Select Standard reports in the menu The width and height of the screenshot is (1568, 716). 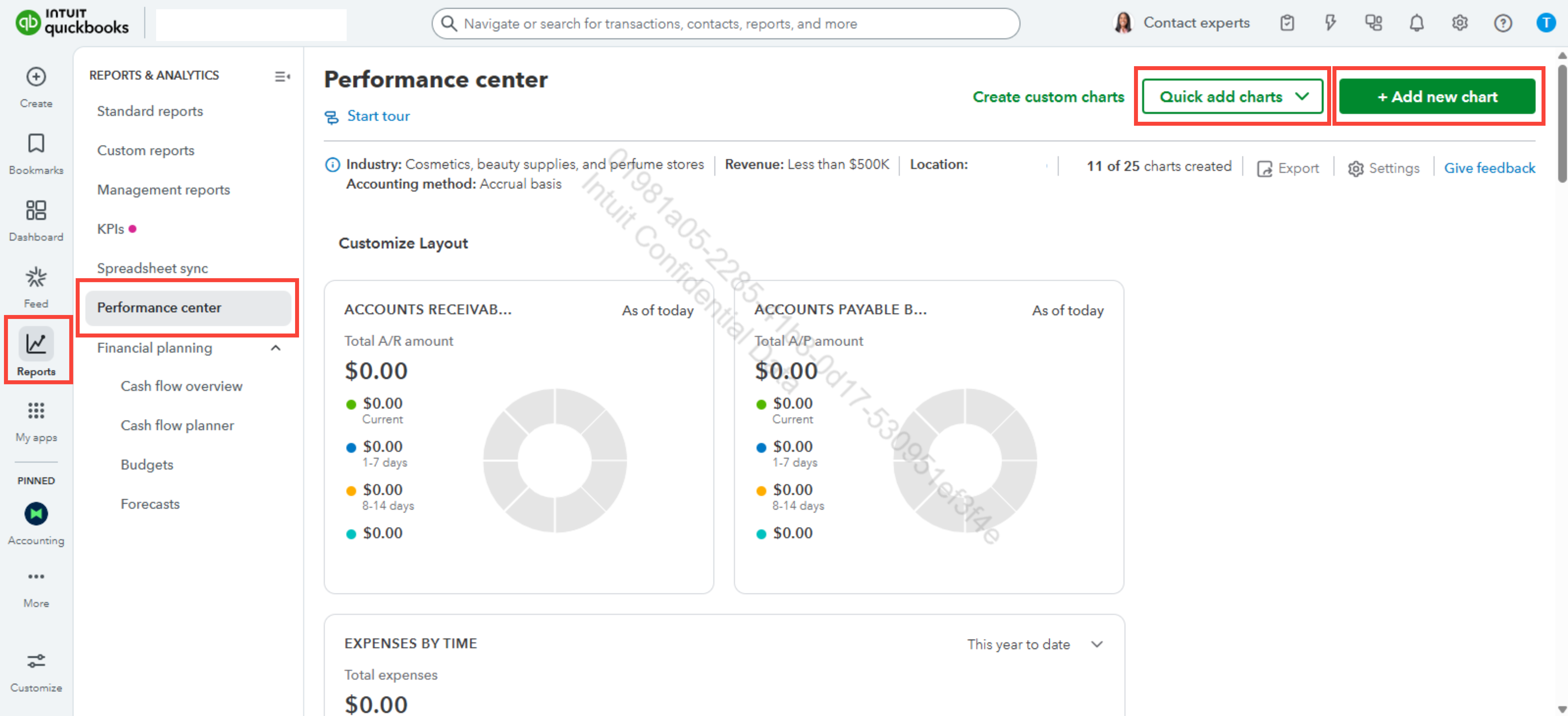point(150,112)
